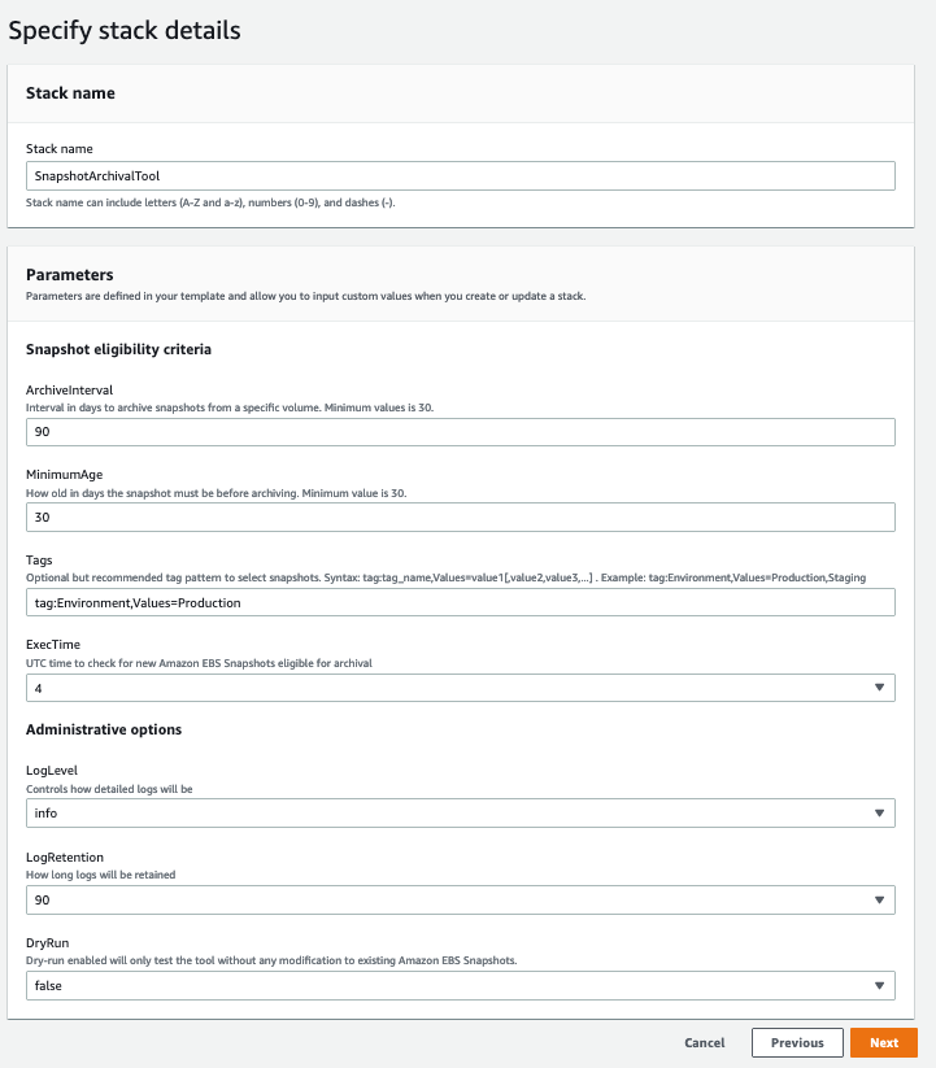The image size is (936, 1068).
Task: Click the Parameters section header
Action: click(x=62, y=275)
